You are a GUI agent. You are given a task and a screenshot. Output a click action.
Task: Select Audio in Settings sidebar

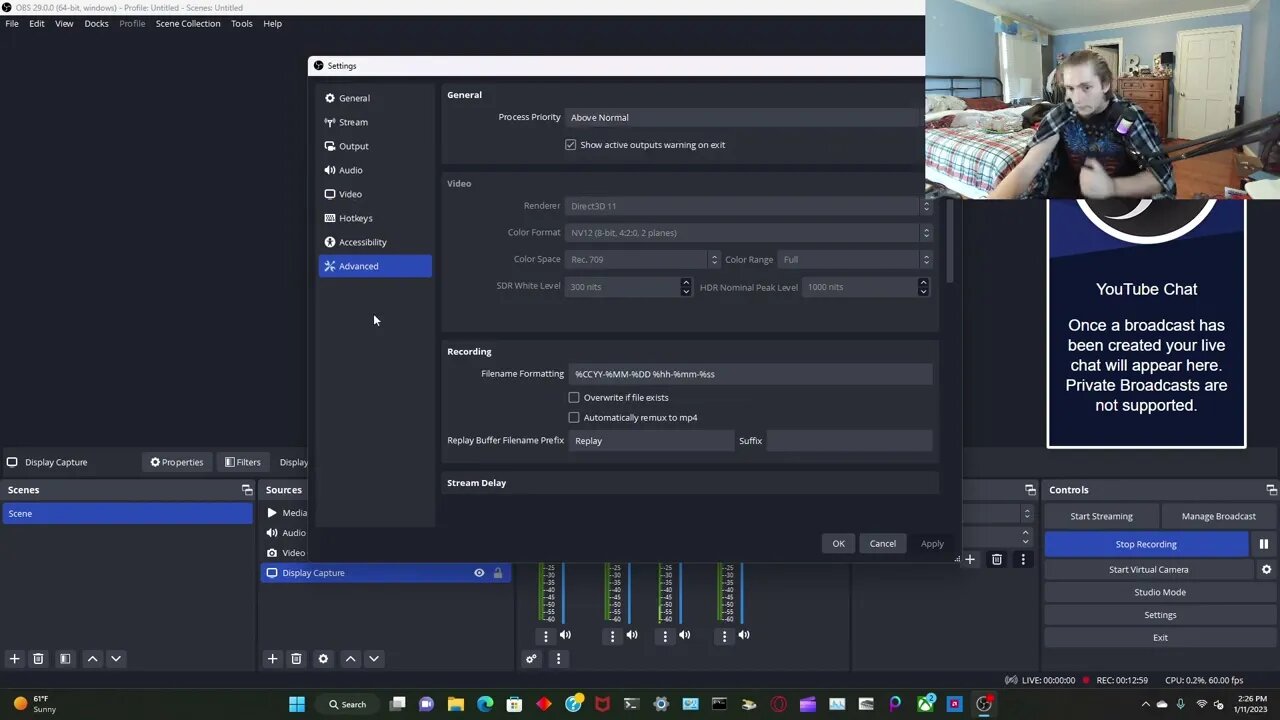375,170
